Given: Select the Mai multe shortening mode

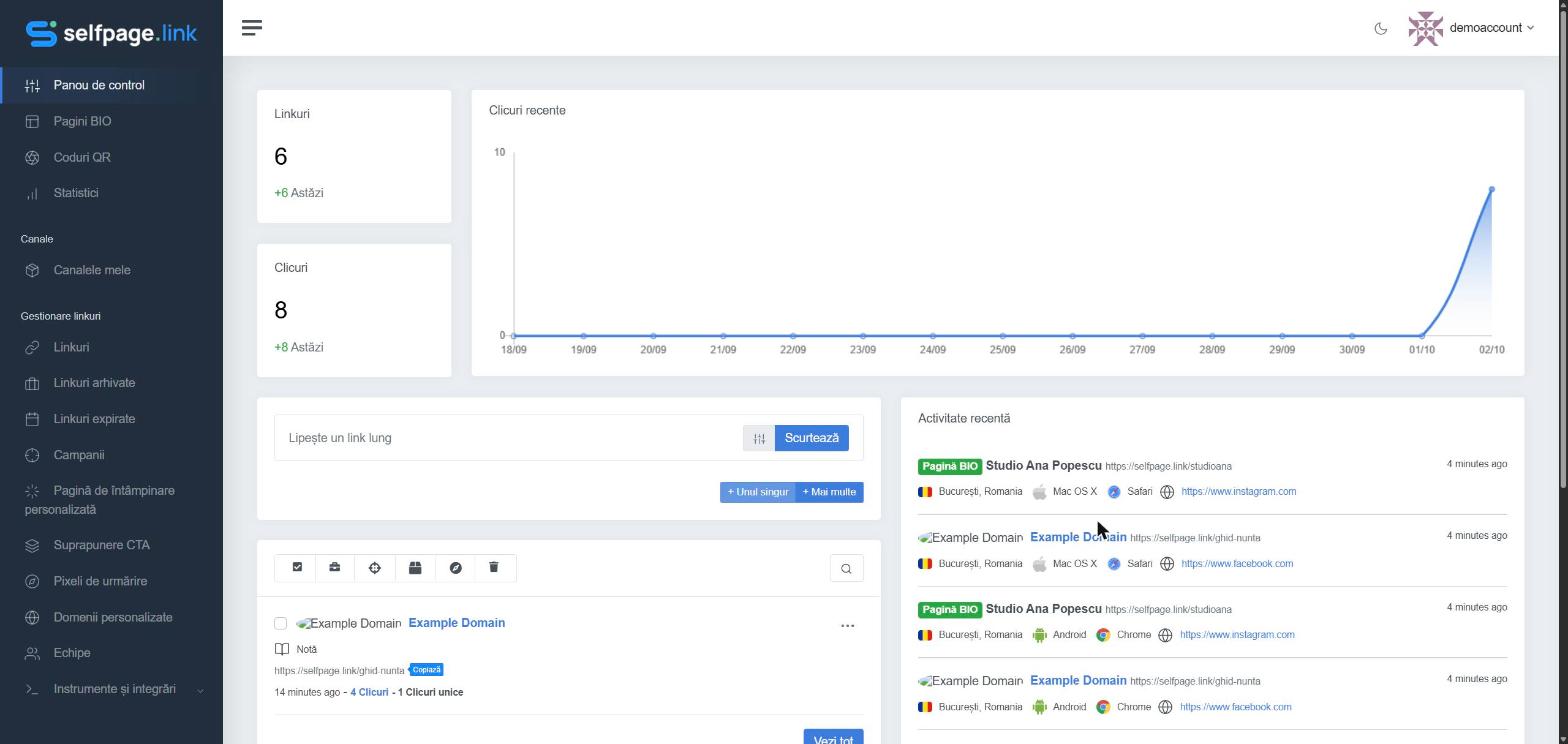Looking at the screenshot, I should point(829,492).
